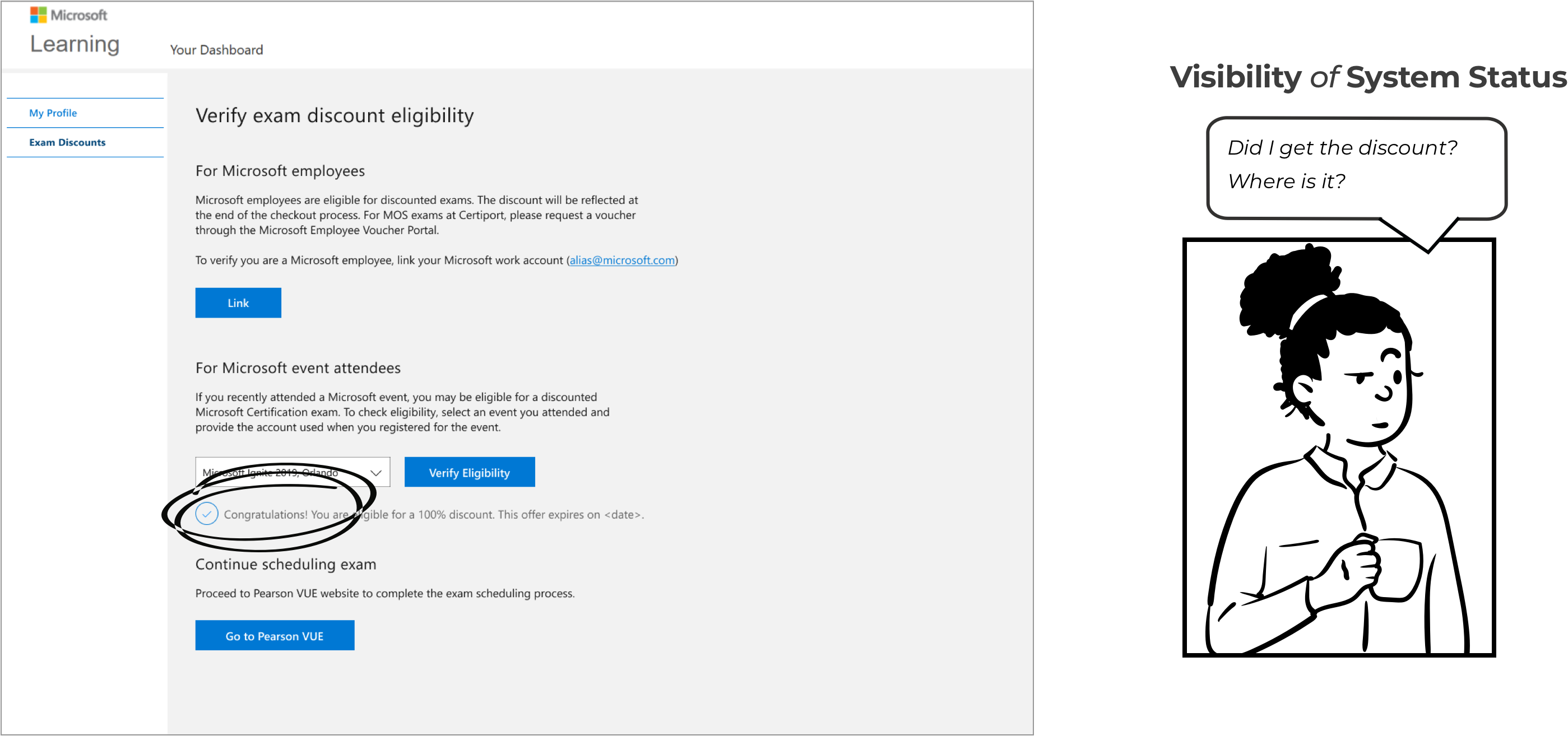Screen dimensions: 1568x736
Task: Click 'Verify exam discount eligibility' heading
Action: tap(334, 115)
